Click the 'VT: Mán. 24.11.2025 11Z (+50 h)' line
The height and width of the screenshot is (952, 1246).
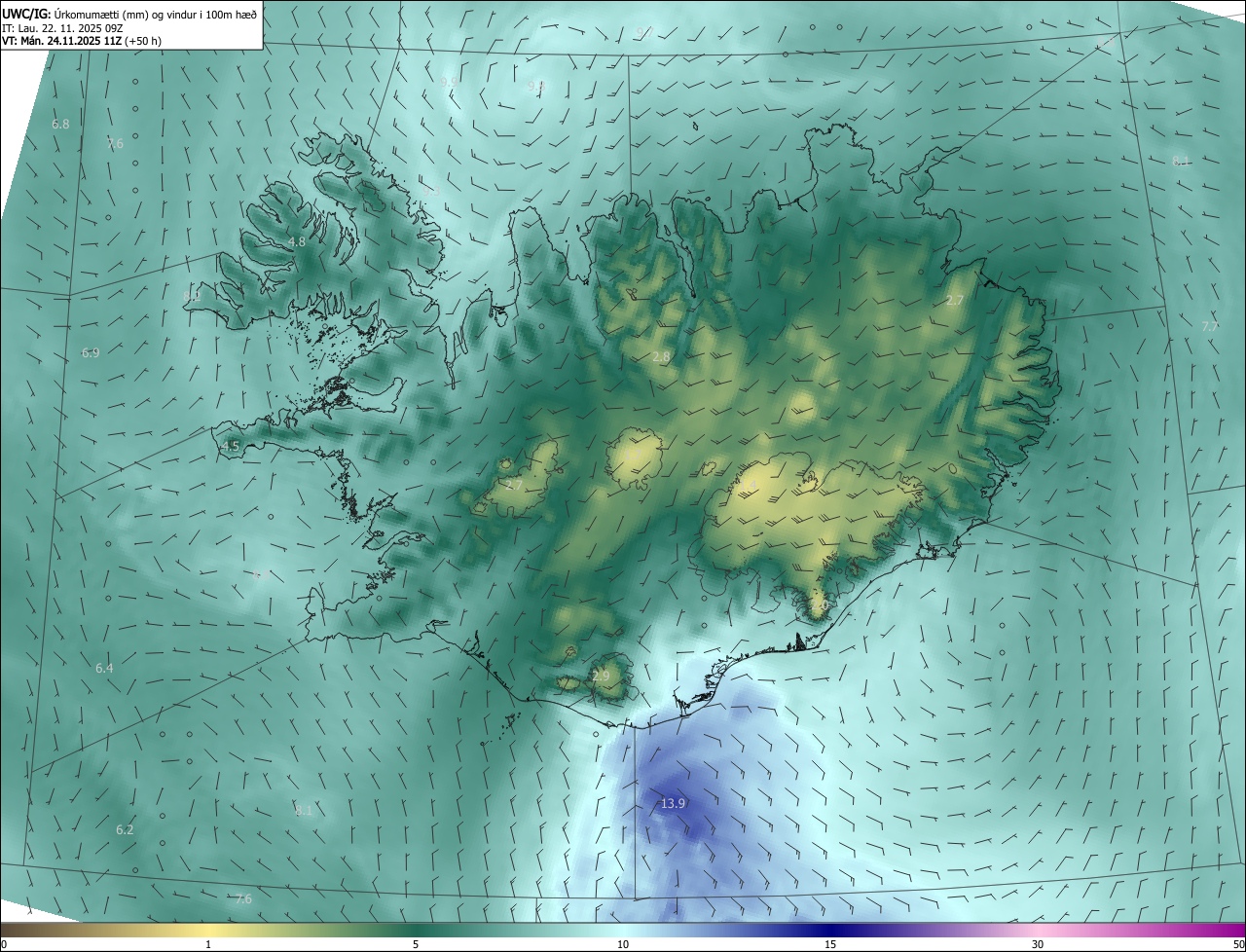[82, 41]
